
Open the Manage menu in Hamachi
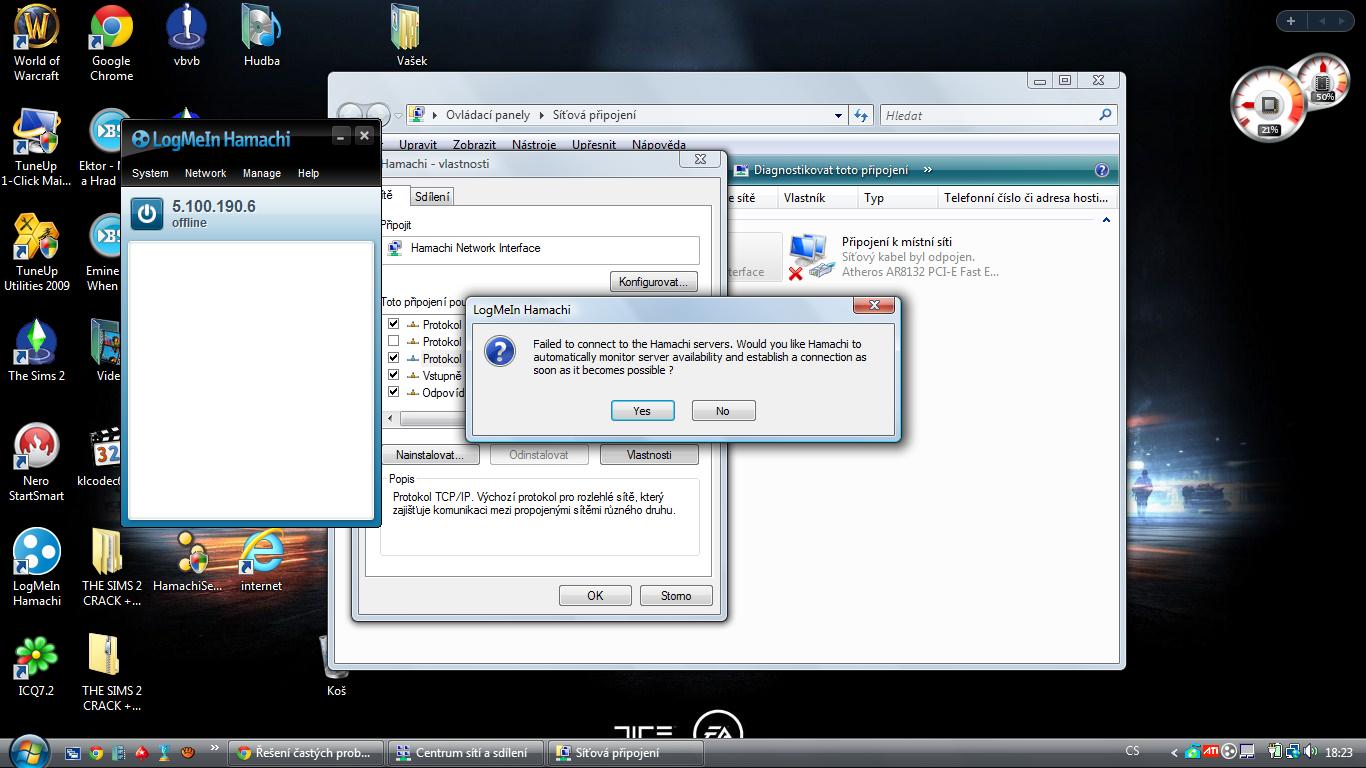tap(261, 173)
